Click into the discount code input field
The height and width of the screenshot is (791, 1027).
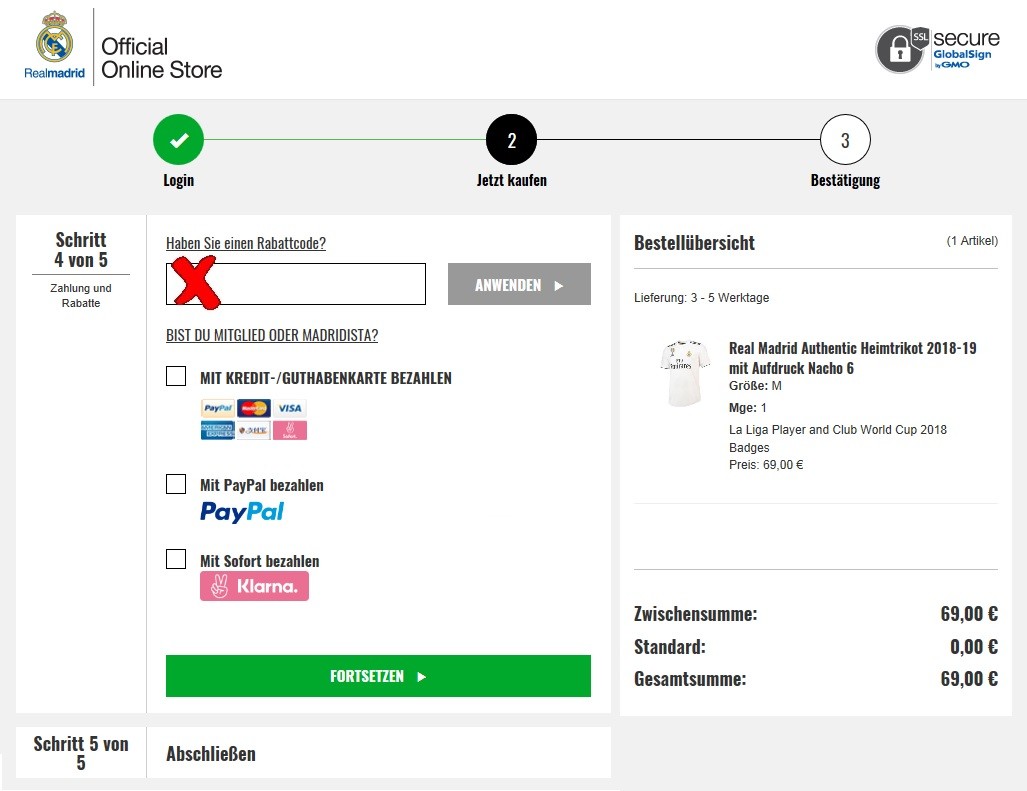pos(295,284)
